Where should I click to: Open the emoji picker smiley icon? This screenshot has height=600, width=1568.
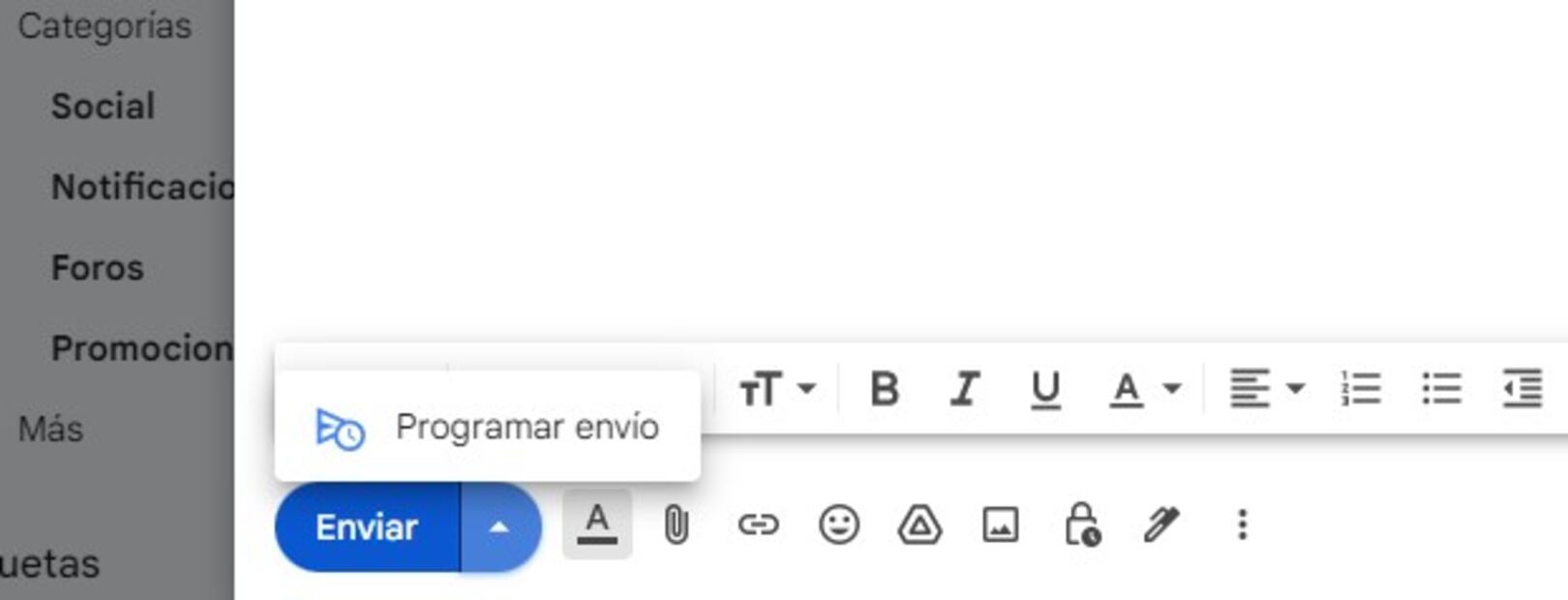pyautogui.click(x=838, y=525)
